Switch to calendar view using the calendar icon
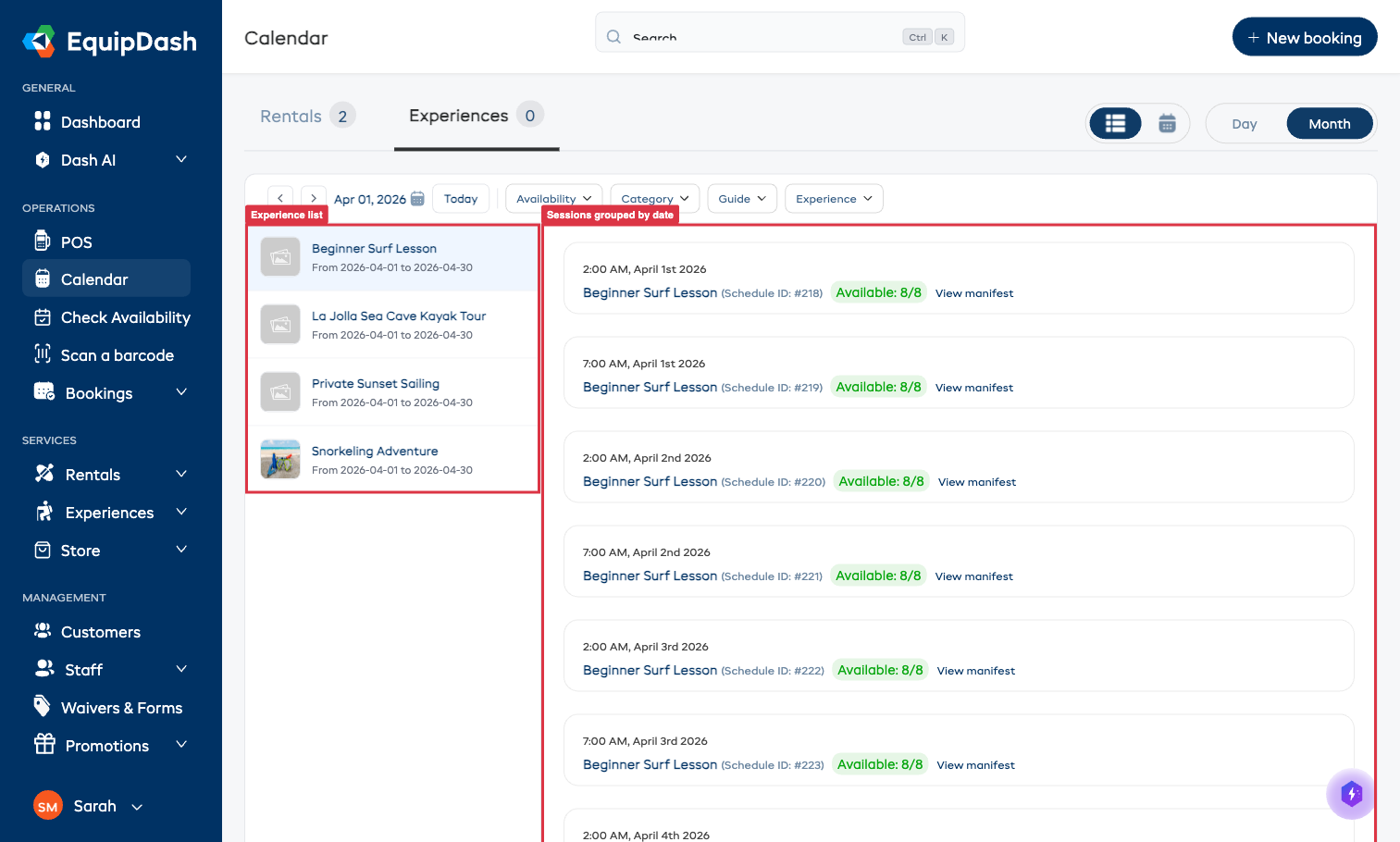This screenshot has height=842, width=1400. [1164, 122]
